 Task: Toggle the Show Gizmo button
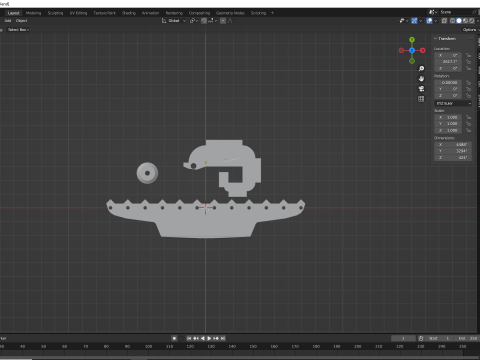coord(414,21)
